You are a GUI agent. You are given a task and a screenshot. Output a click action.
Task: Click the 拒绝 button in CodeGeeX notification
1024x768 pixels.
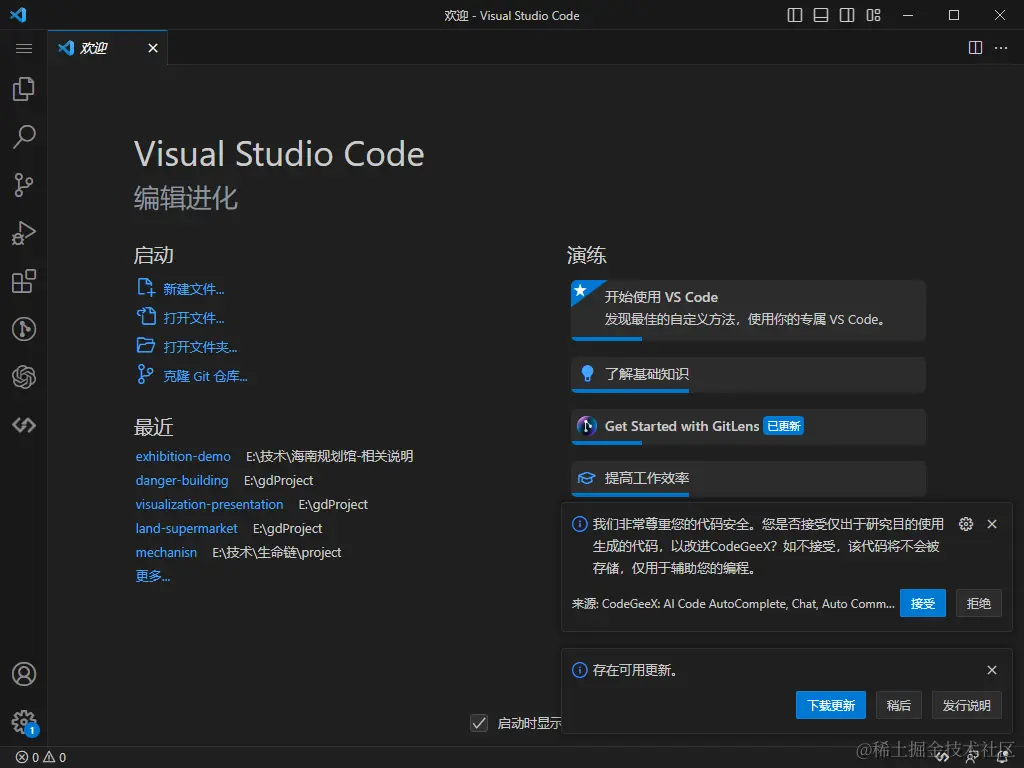point(979,603)
